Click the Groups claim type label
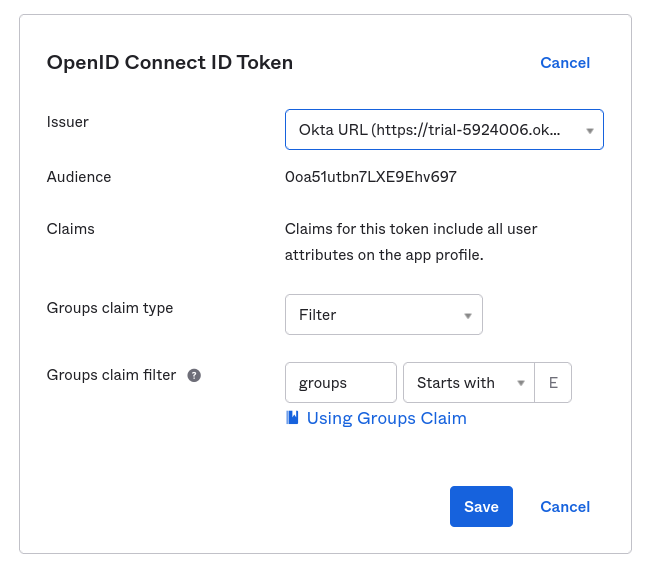This screenshot has width=654, height=568. point(110,308)
